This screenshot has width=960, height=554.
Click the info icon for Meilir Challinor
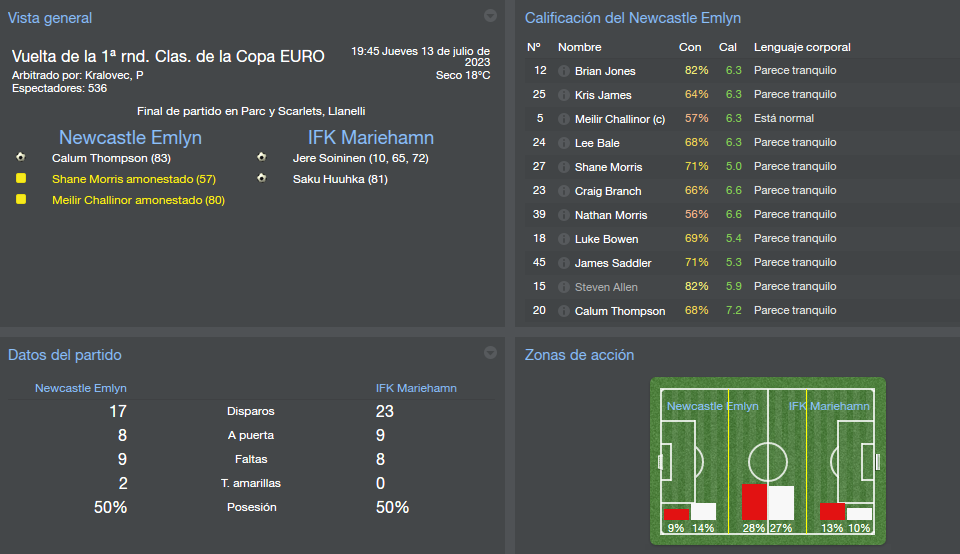coord(564,119)
